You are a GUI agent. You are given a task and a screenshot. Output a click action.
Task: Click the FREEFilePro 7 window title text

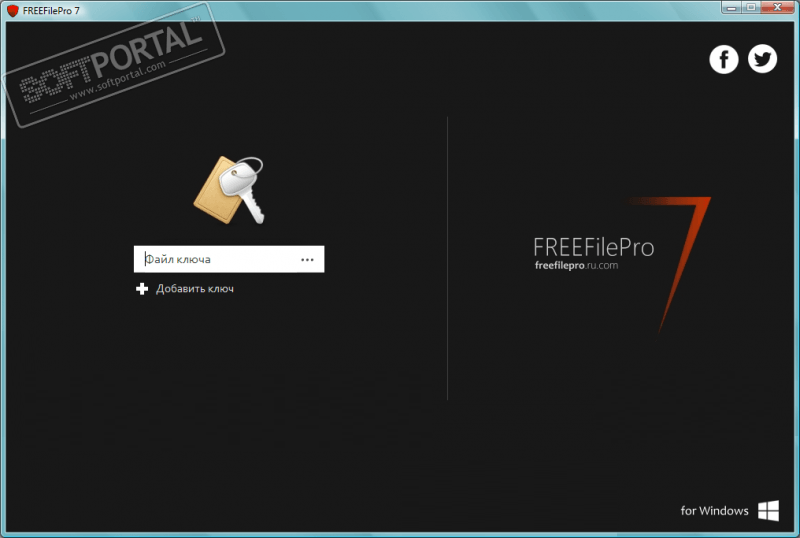click(52, 11)
